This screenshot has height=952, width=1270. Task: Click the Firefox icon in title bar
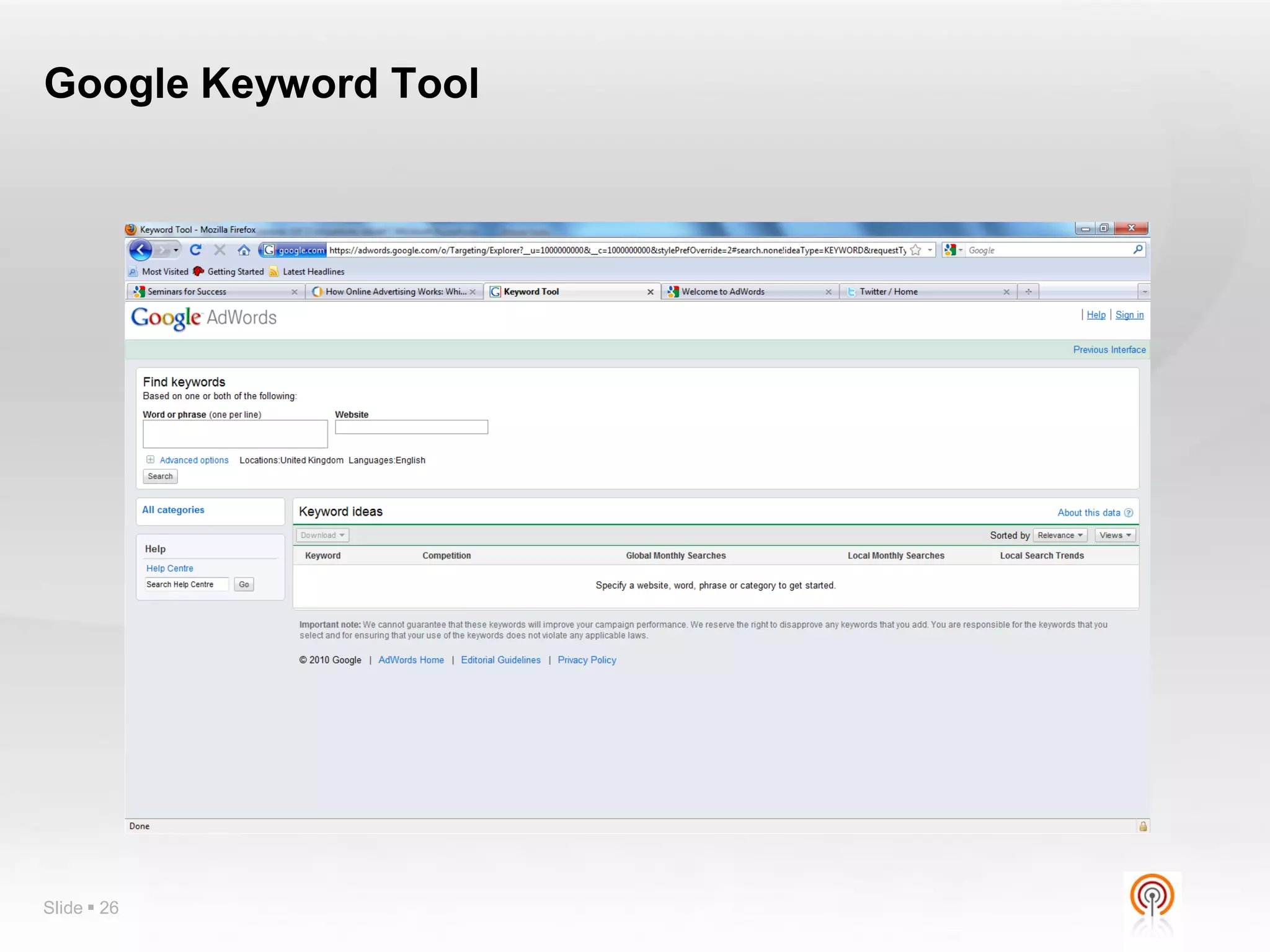point(131,229)
